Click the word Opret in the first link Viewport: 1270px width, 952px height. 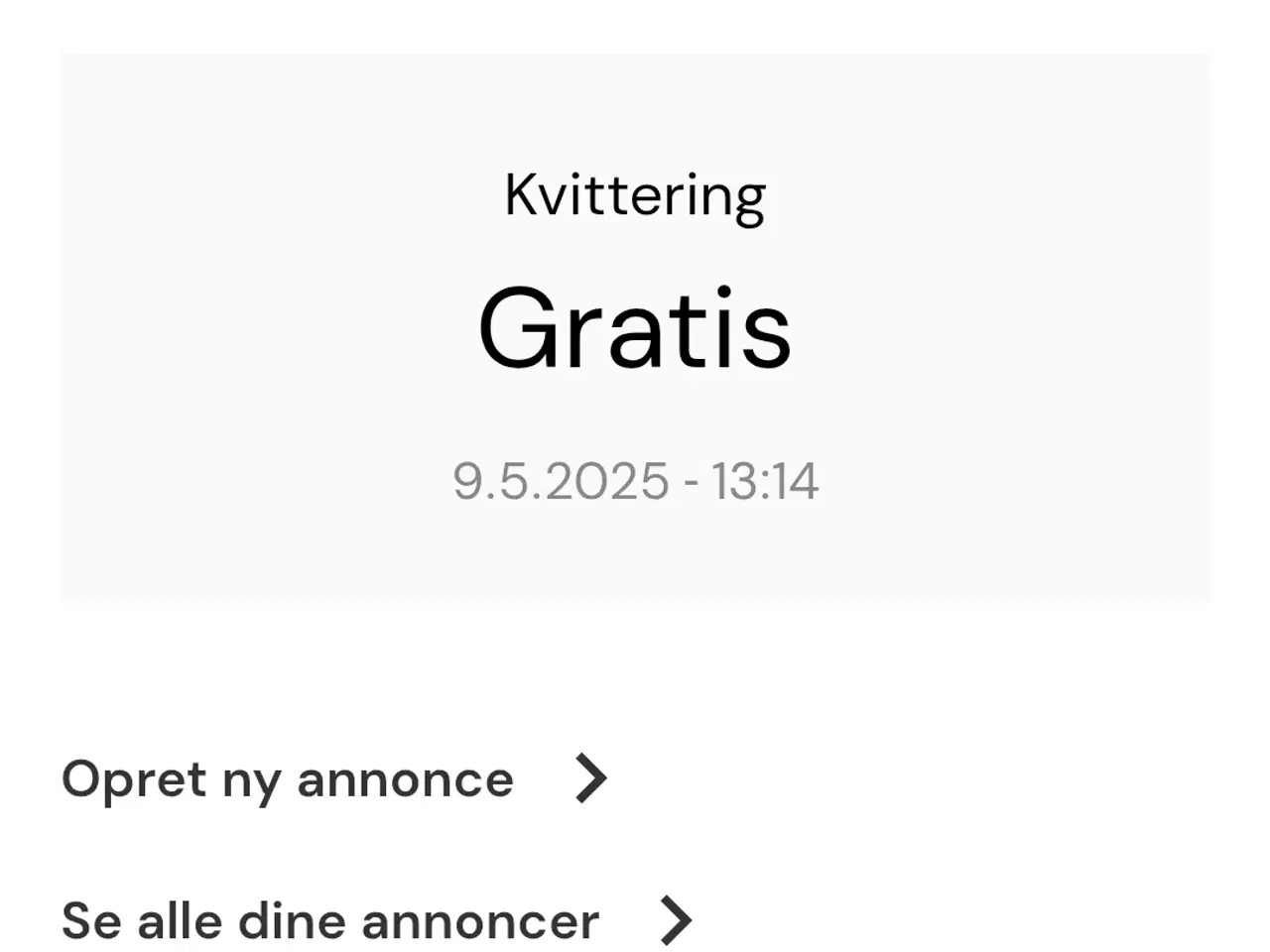134,779
